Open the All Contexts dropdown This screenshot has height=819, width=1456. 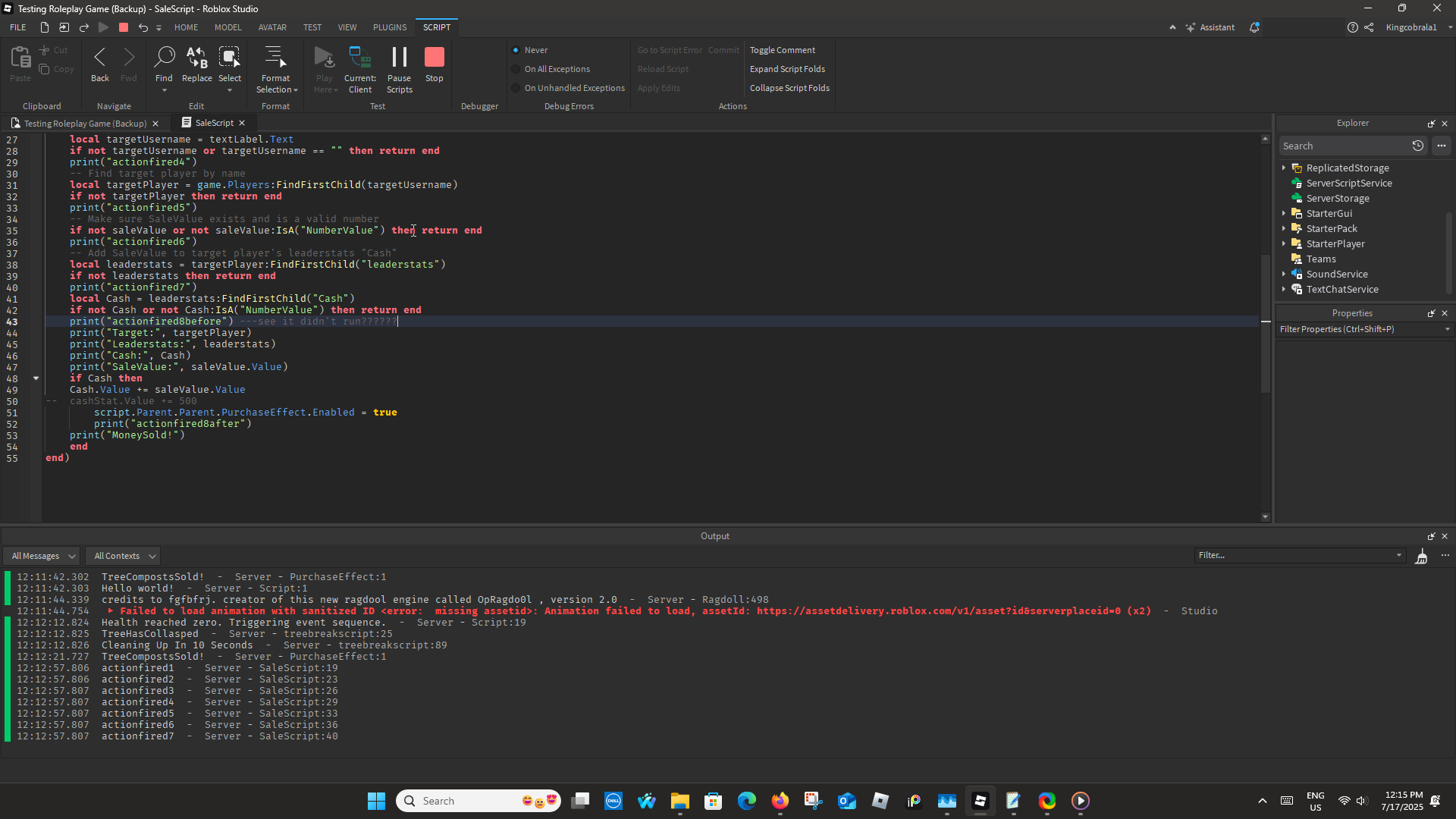pos(122,556)
